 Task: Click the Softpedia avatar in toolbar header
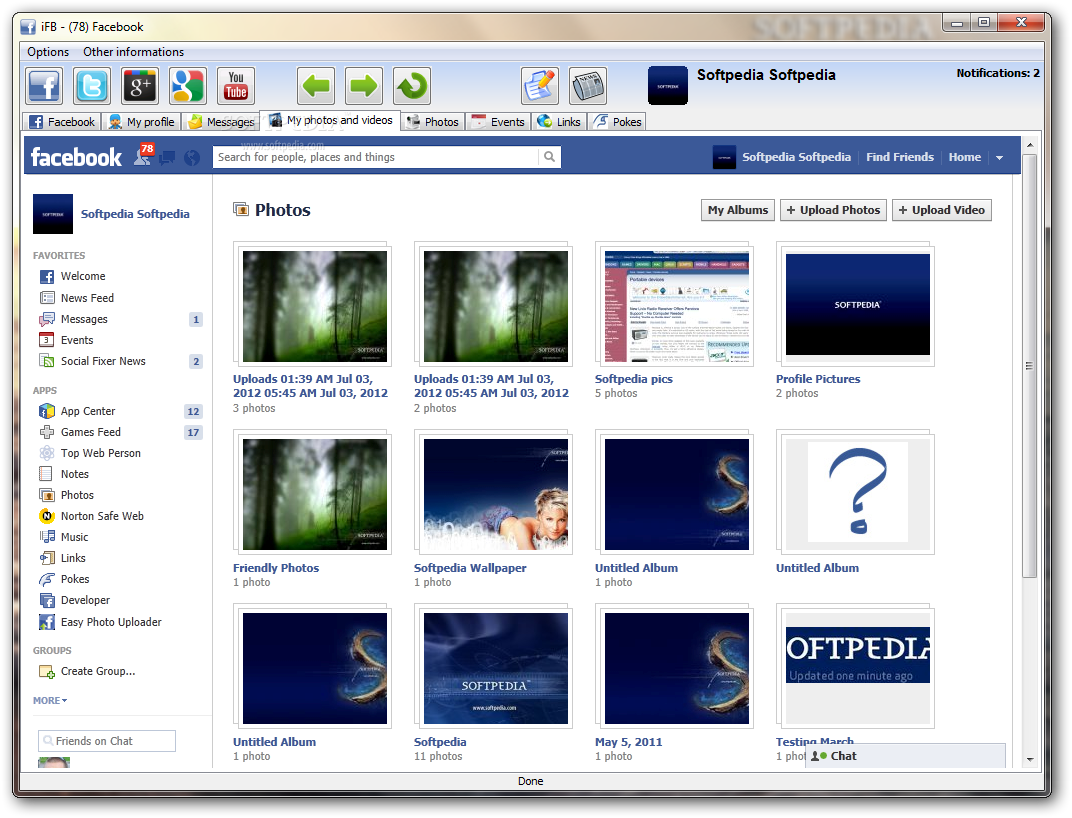667,85
